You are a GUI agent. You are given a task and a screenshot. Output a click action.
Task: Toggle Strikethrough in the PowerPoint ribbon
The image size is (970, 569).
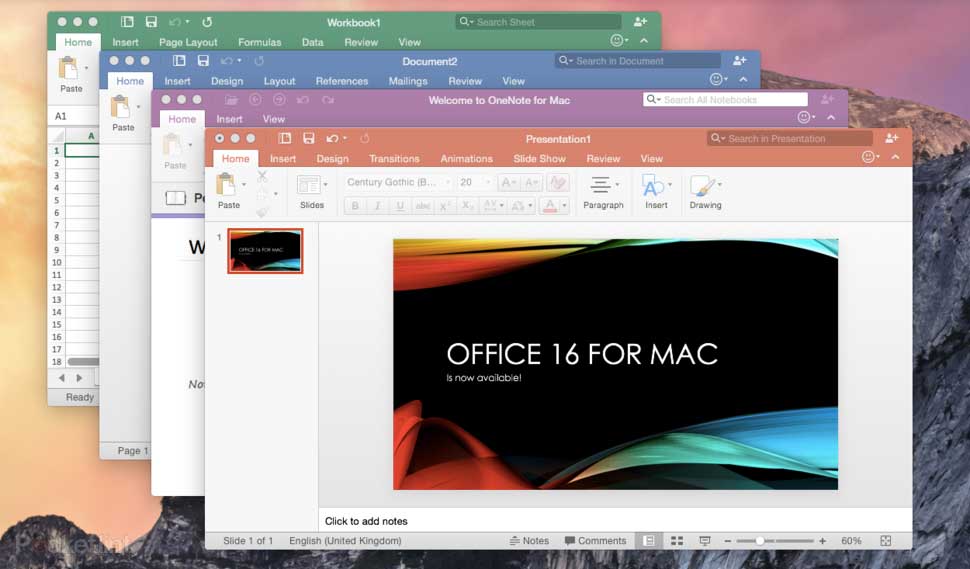423,206
